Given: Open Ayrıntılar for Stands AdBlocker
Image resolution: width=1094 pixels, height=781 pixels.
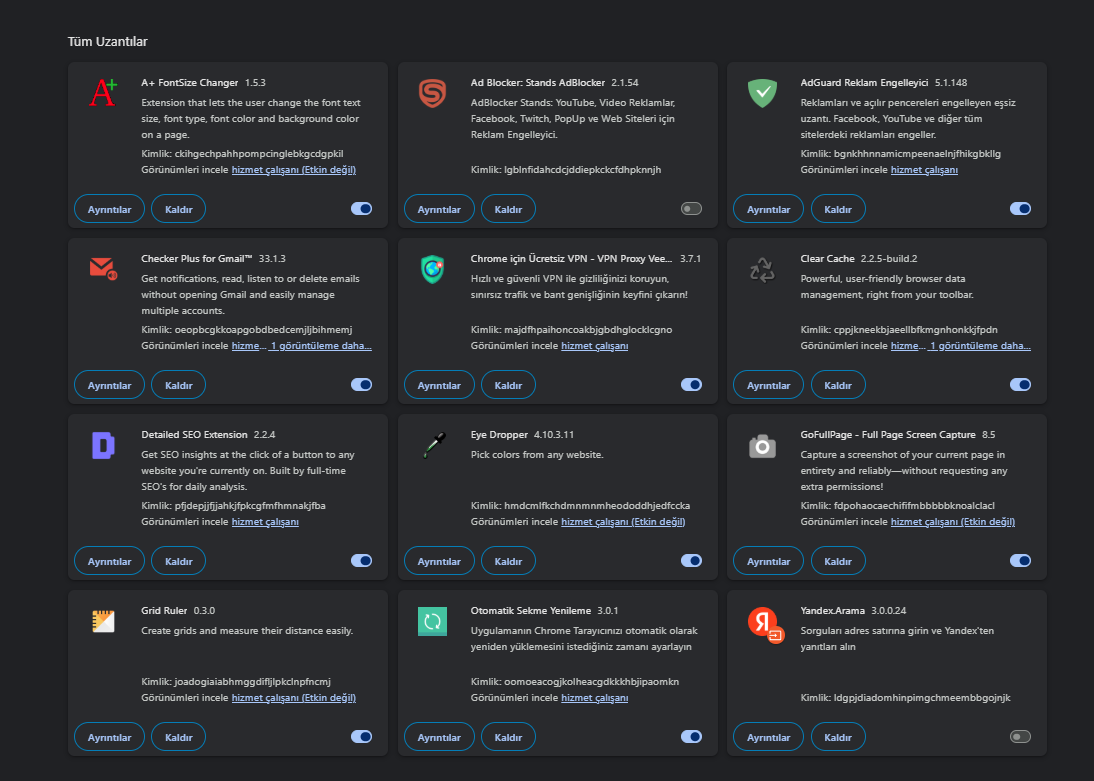Looking at the screenshot, I should [x=439, y=209].
